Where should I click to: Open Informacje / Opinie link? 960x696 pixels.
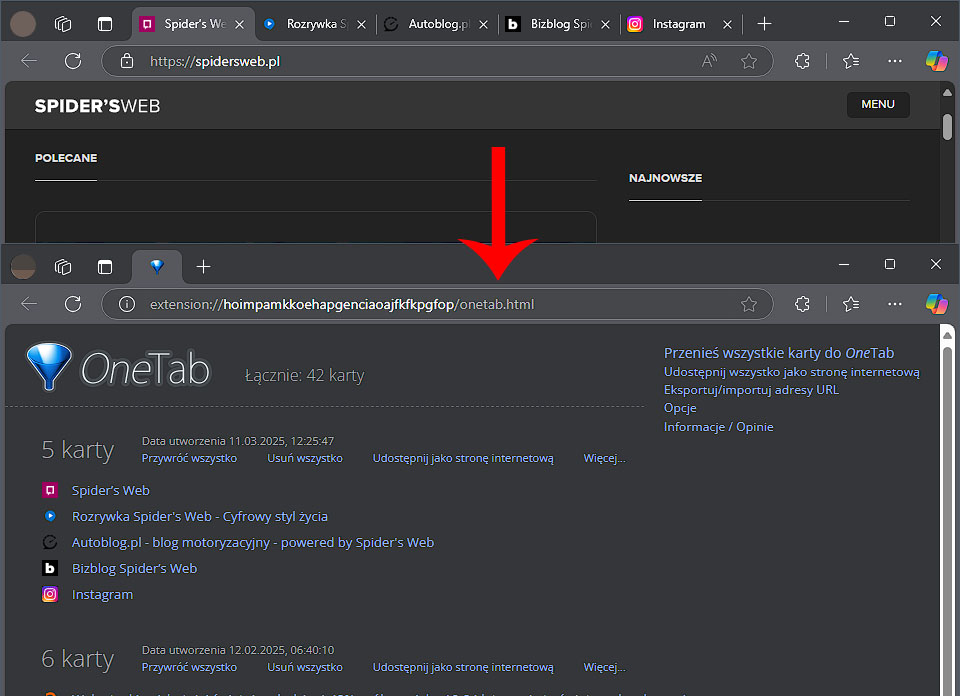[x=718, y=427]
